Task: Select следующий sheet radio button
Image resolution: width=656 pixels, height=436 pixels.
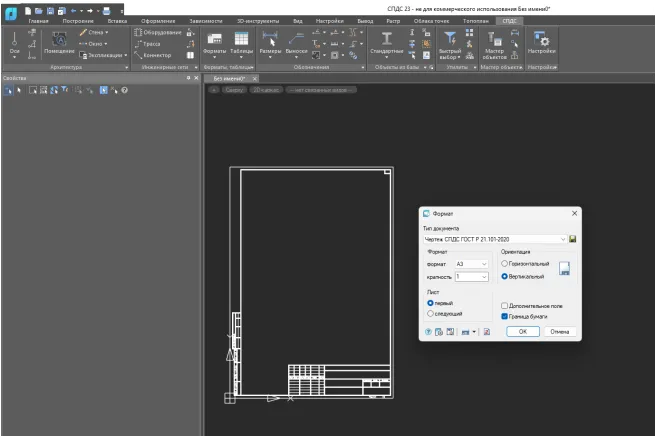Action: tap(430, 313)
